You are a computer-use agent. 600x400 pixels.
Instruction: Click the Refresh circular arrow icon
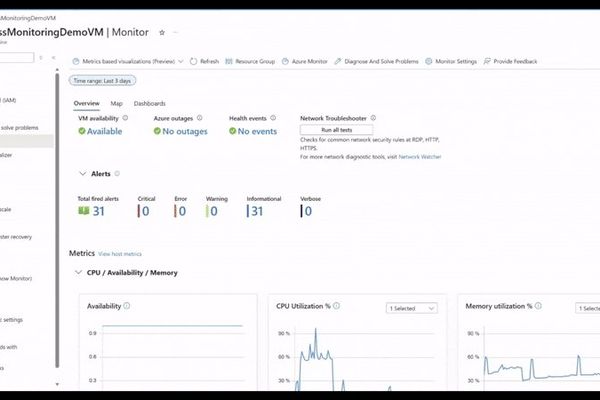tap(194, 61)
